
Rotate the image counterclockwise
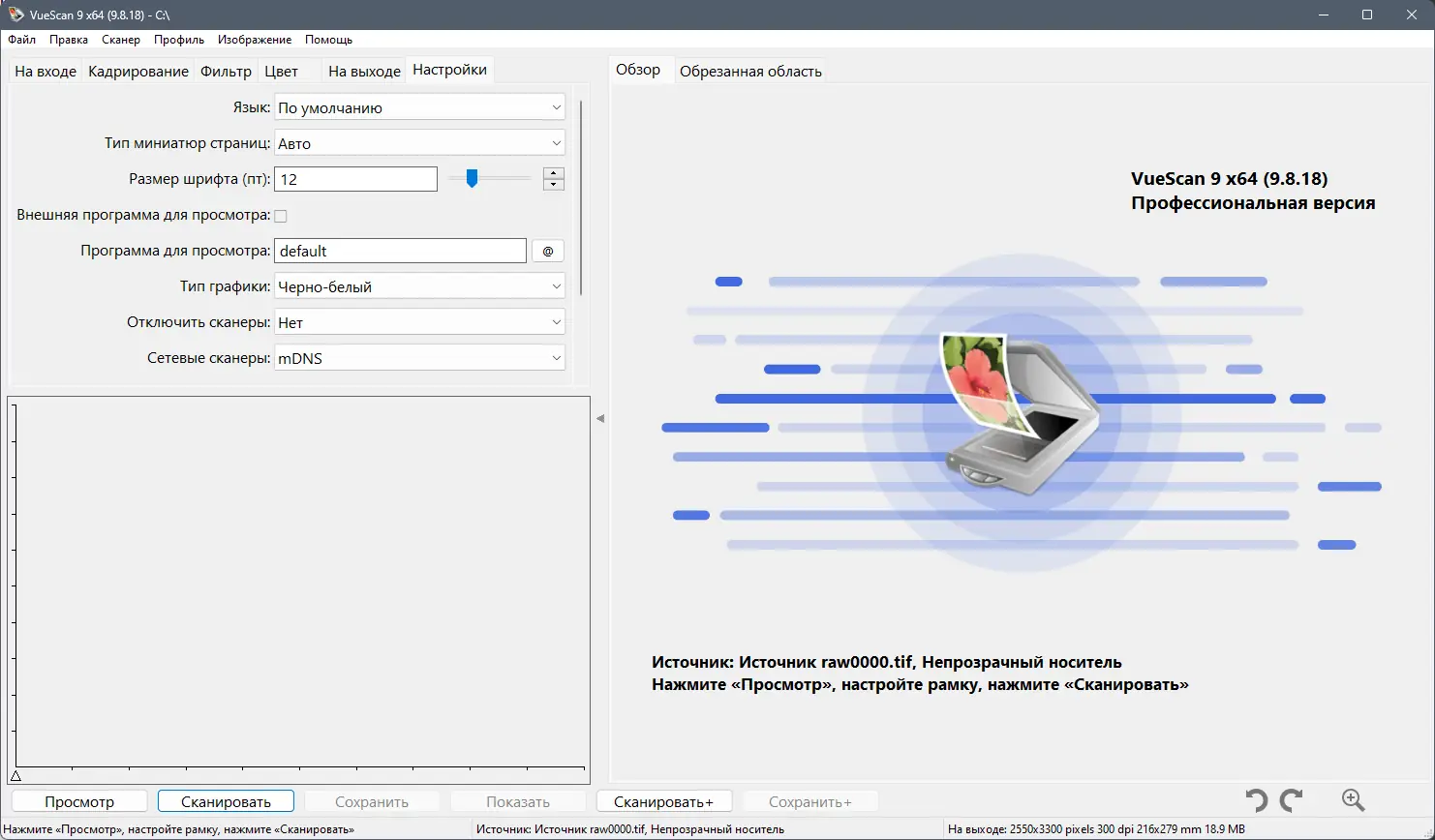(1256, 800)
